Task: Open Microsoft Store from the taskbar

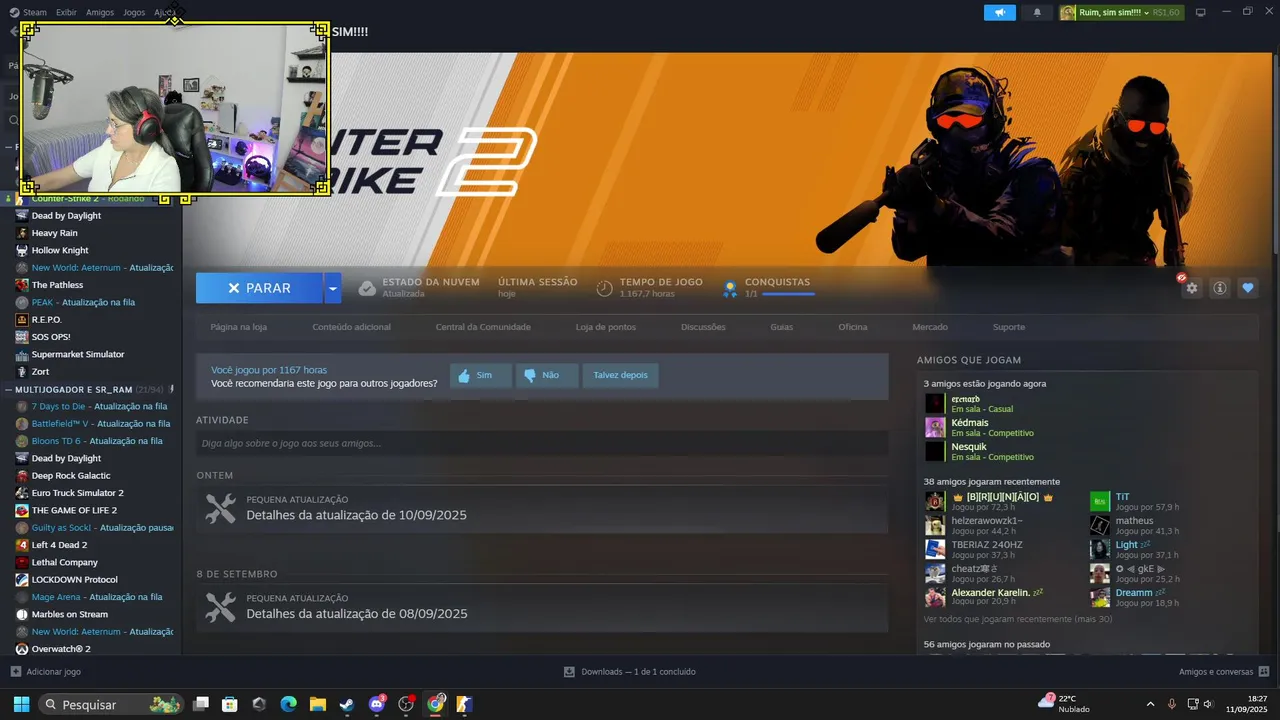Action: click(230, 704)
